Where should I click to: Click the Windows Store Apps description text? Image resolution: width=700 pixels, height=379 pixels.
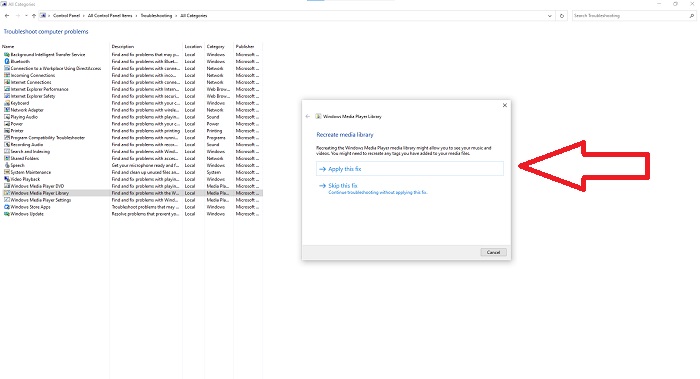tap(145, 207)
